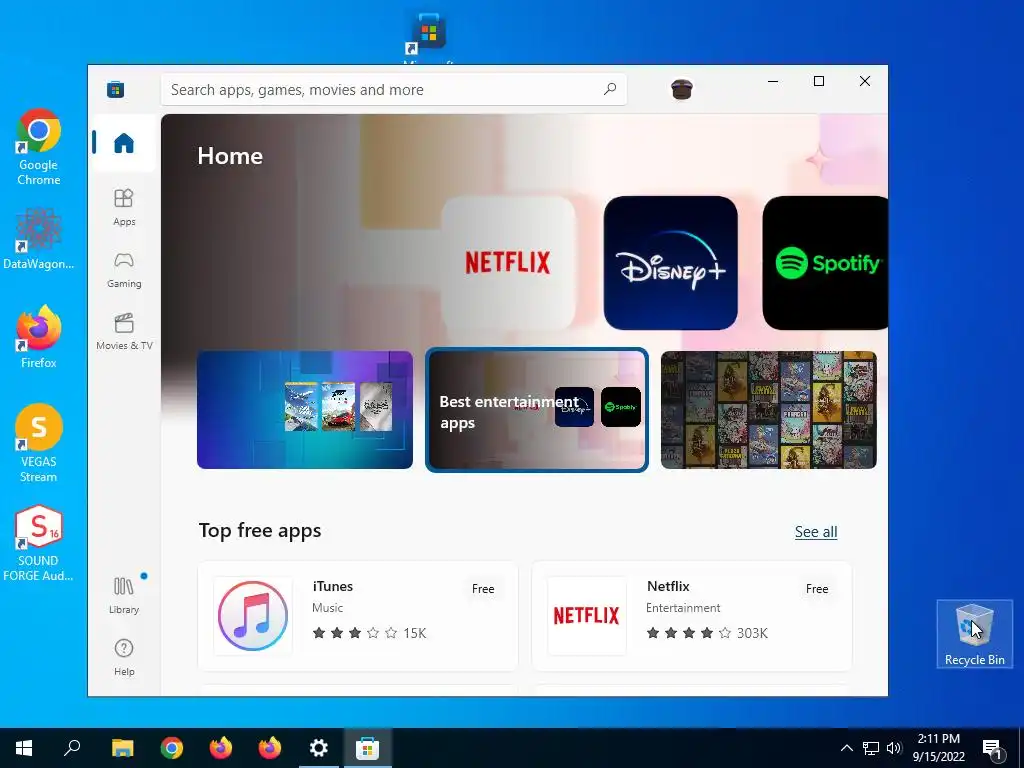Select Microsoft Store desktop shortcut at top

[x=429, y=36]
